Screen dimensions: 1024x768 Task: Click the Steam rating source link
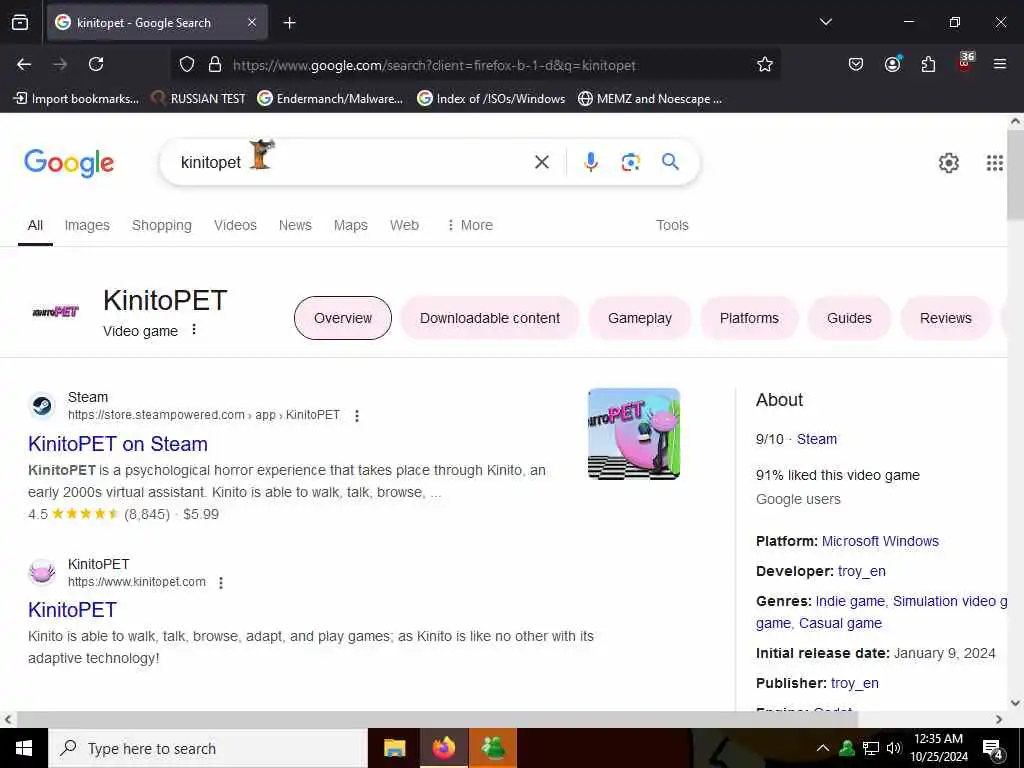816,440
